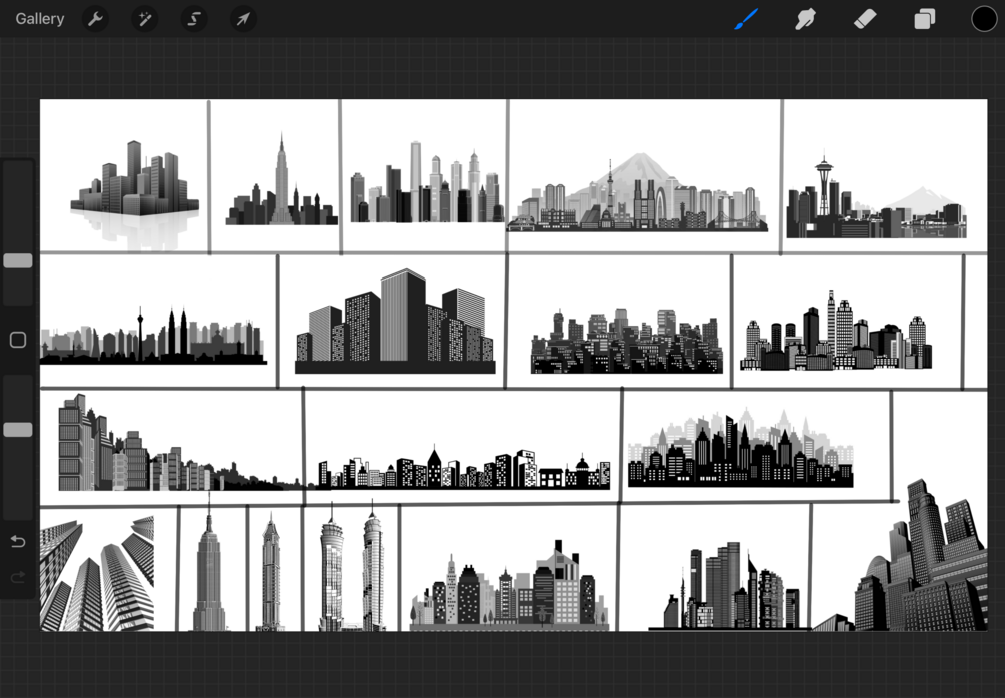Select the Mount Fuji city skyline
This screenshot has width=1005, height=698.
pyautogui.click(x=640, y=175)
